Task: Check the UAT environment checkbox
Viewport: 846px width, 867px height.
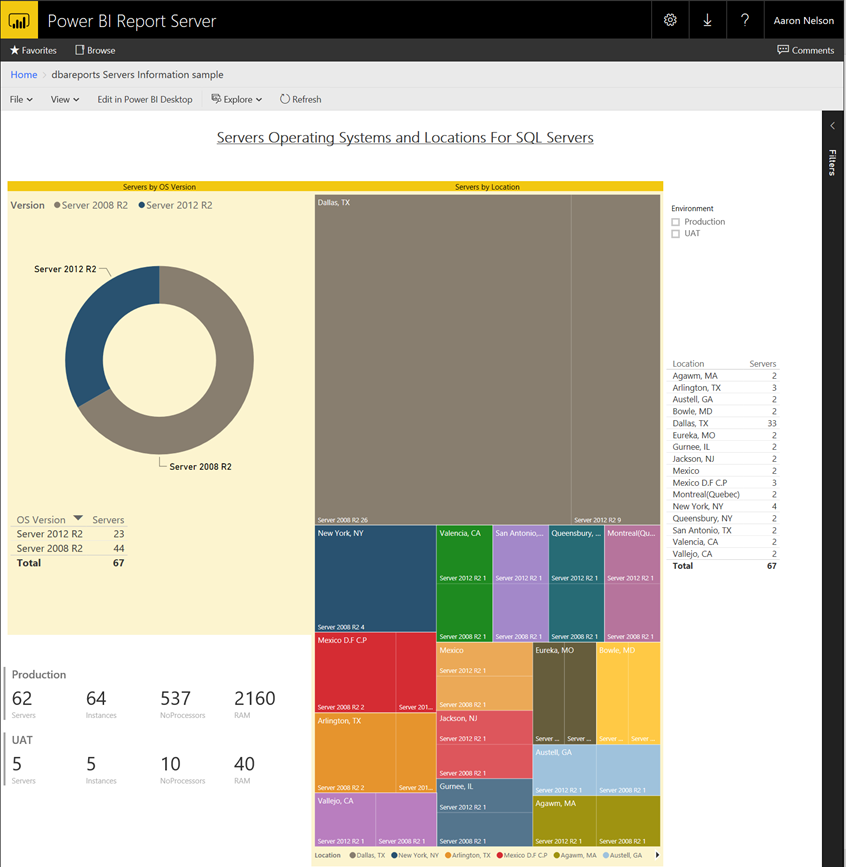Action: click(x=676, y=234)
